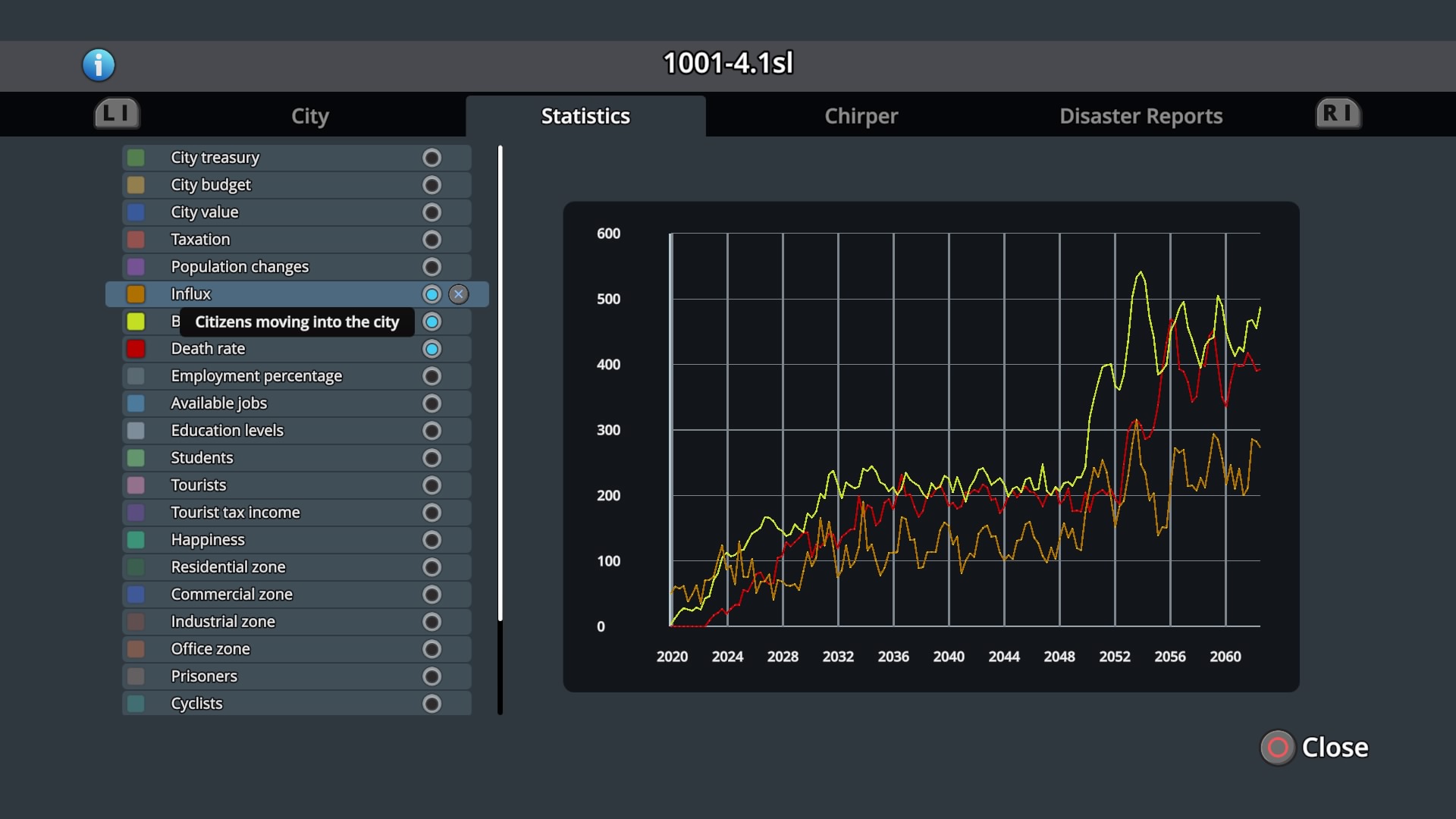Click the 1001-4.1sl title text
Image resolution: width=1456 pixels, height=819 pixels.
pyautogui.click(x=728, y=63)
